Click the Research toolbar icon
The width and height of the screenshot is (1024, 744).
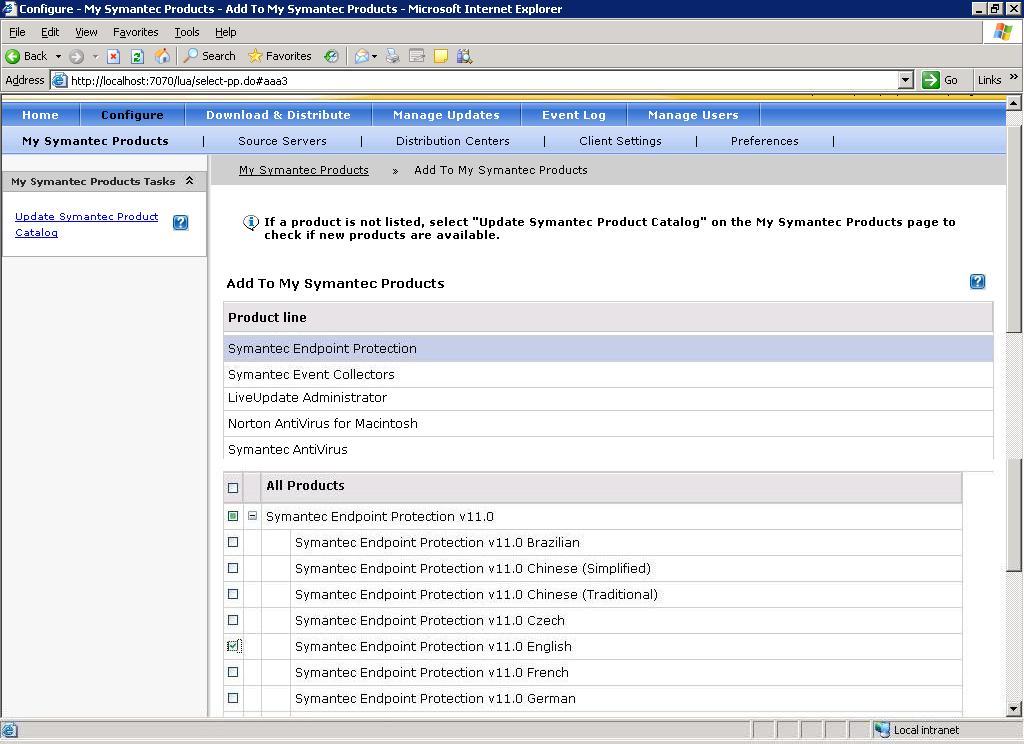464,56
